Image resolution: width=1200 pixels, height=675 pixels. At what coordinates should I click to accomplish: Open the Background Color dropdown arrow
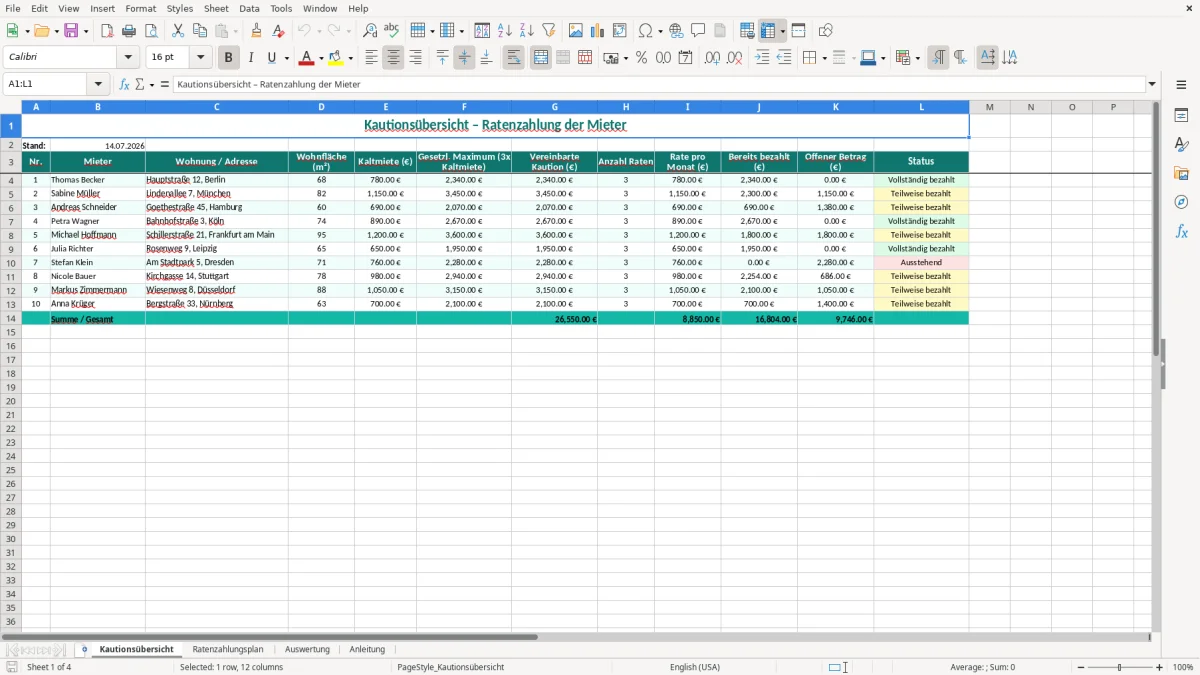(350, 58)
